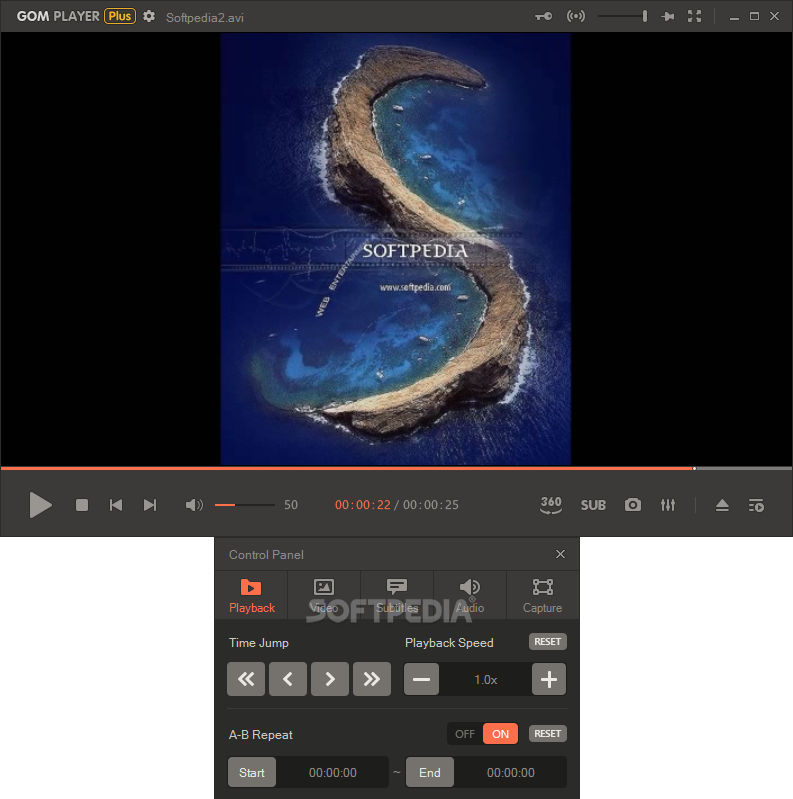Open file with the eject icon
The width and height of the screenshot is (793, 799).
[x=722, y=505]
